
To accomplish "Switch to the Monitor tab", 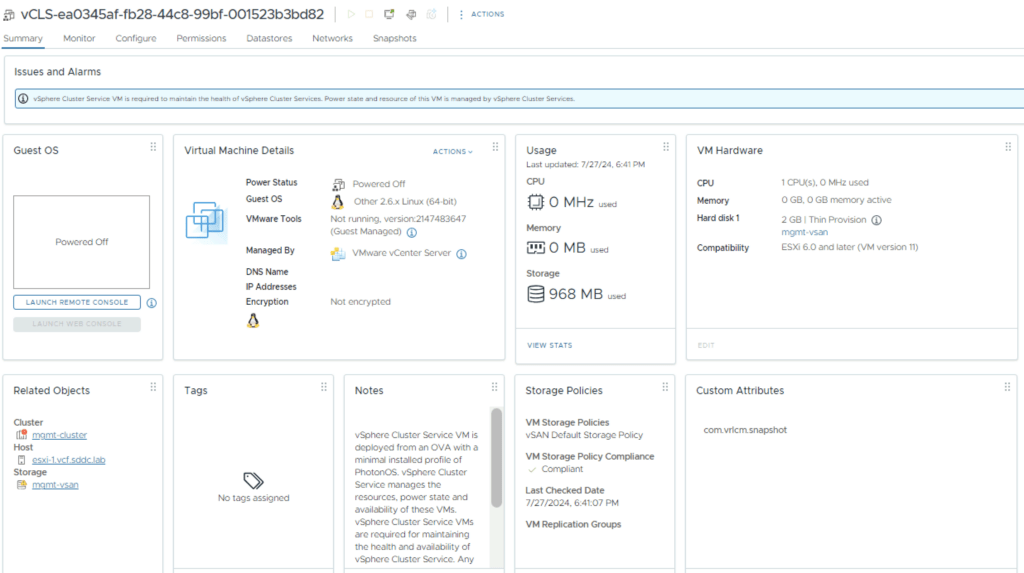I will (79, 38).
